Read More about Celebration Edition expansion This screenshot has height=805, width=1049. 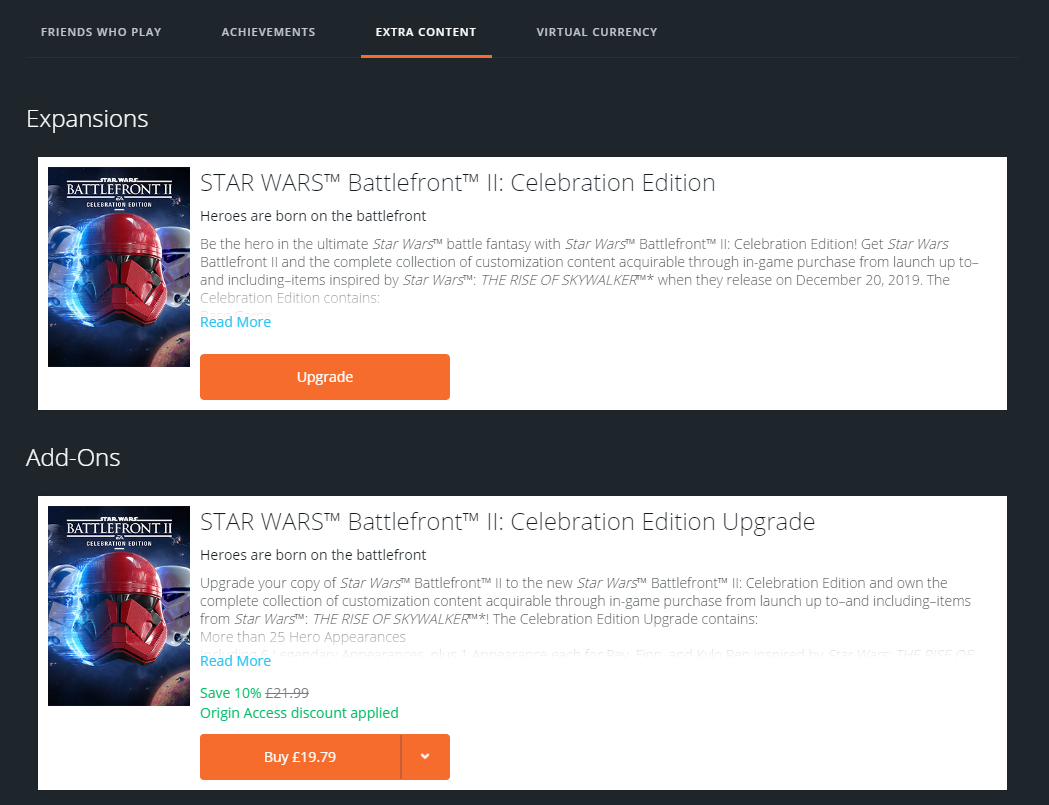coord(235,322)
